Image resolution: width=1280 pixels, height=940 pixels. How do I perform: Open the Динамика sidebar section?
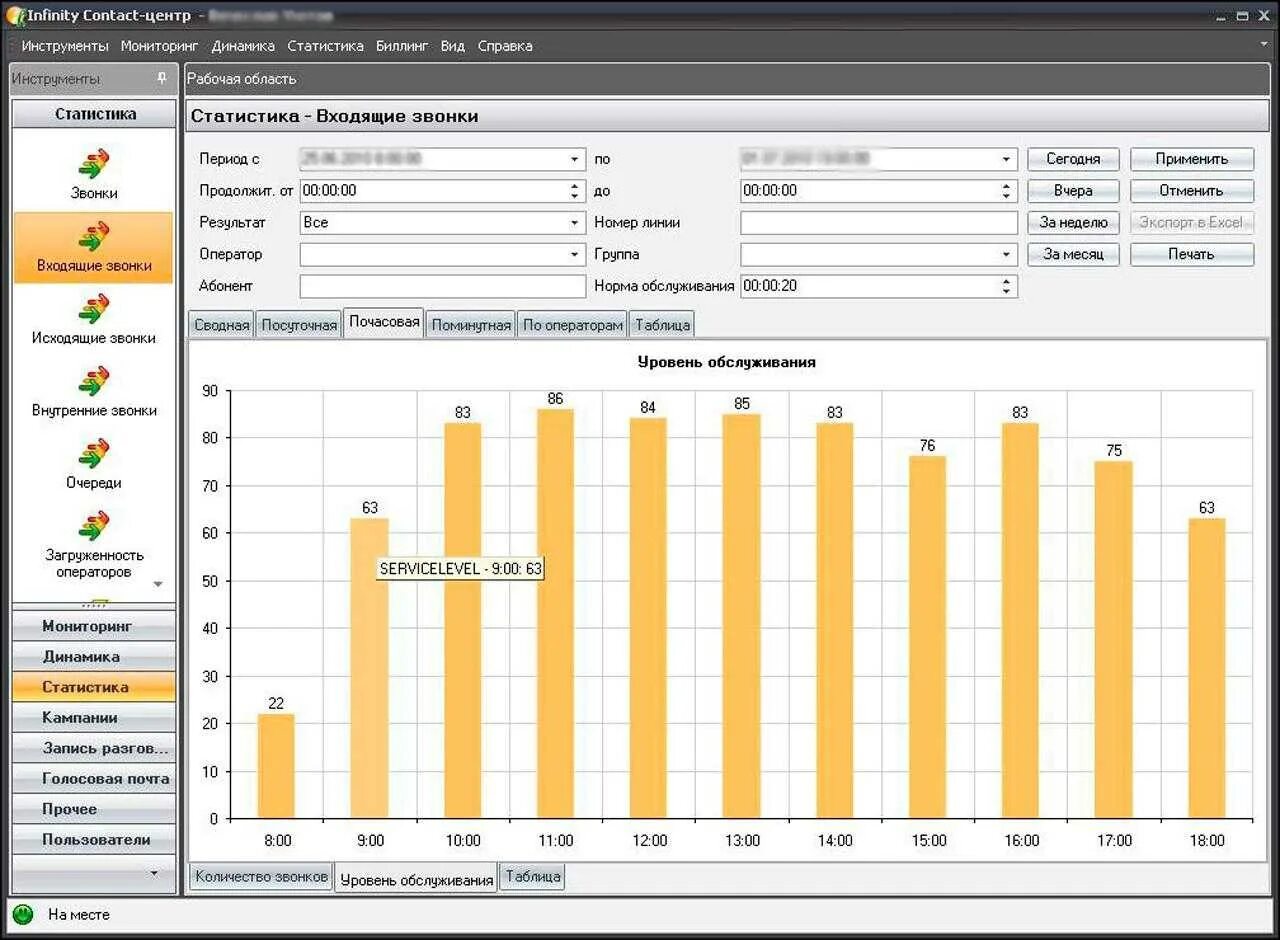coord(94,657)
